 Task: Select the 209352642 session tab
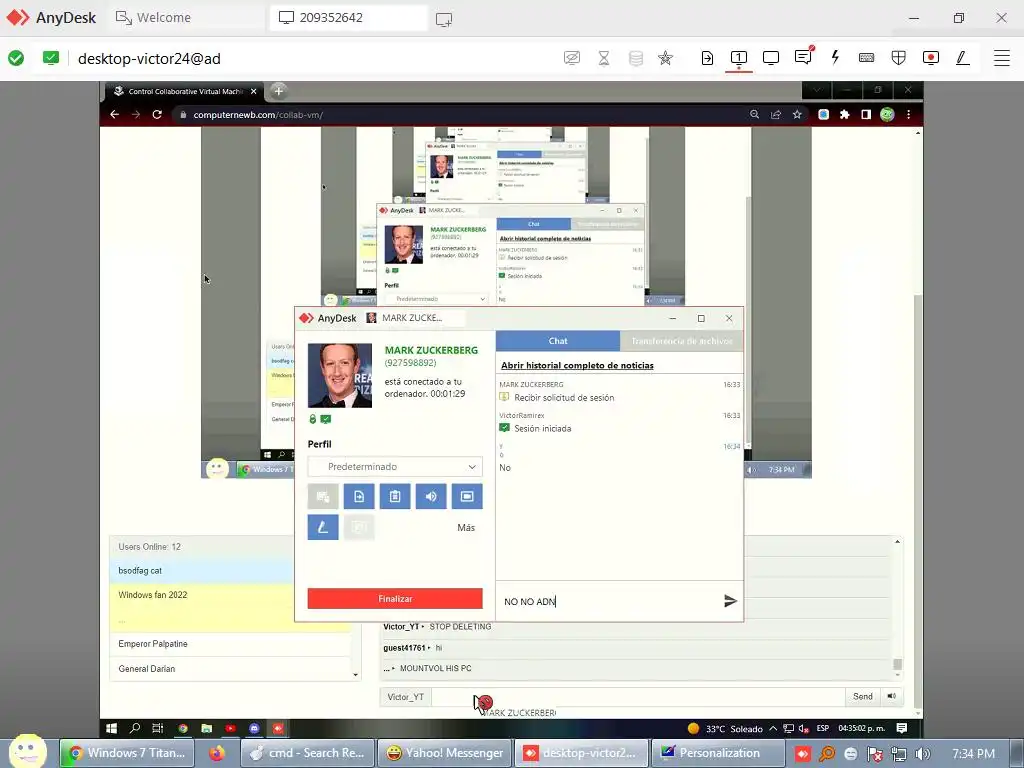pyautogui.click(x=349, y=18)
